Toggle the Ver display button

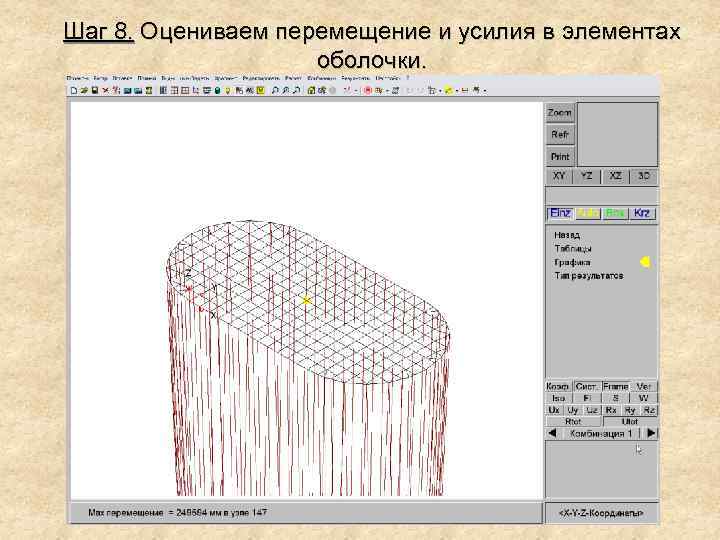[x=644, y=387]
